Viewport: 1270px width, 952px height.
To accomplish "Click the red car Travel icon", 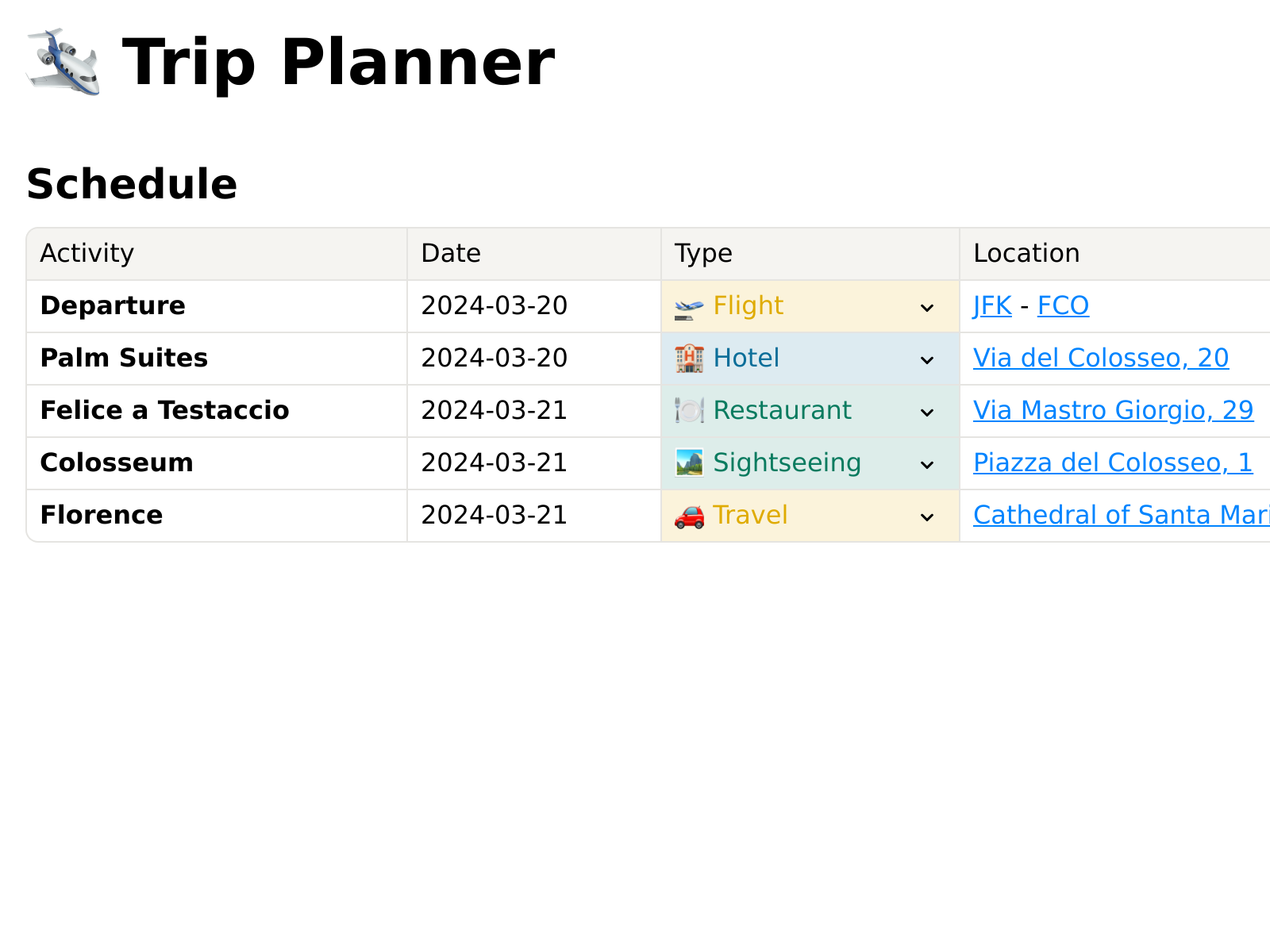I will tap(689, 516).
